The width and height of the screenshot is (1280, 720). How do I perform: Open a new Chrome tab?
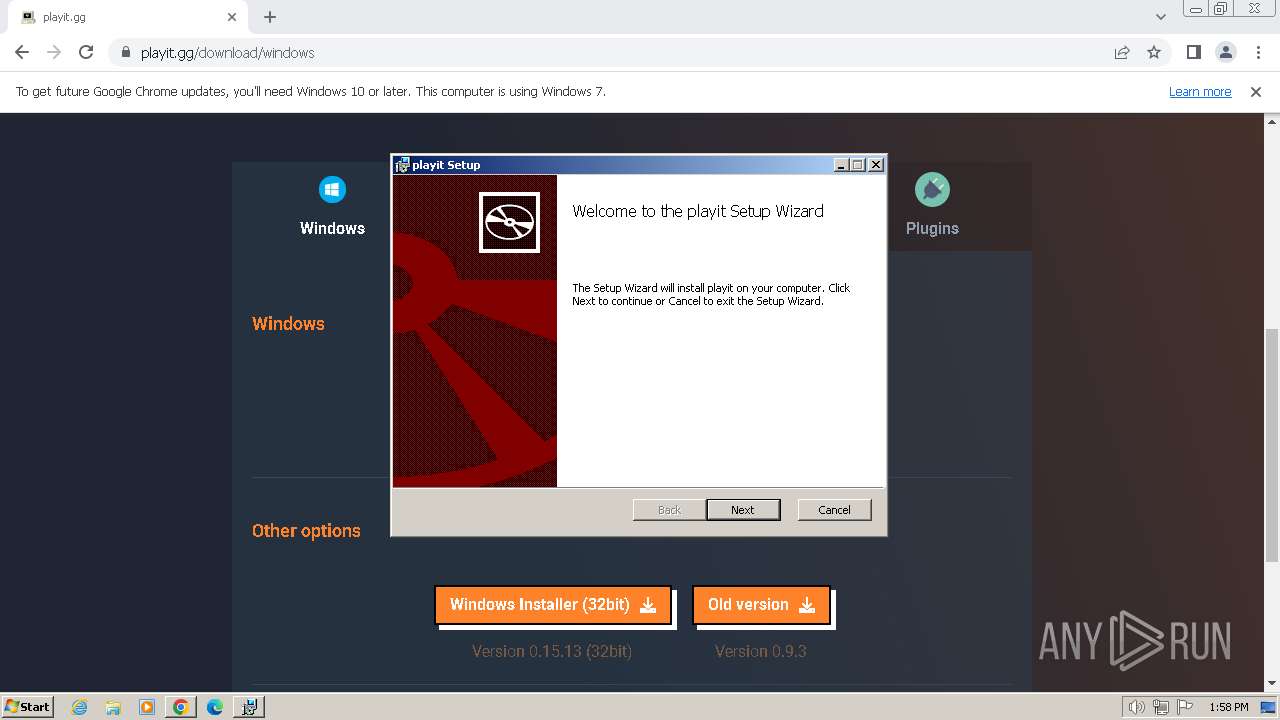coord(270,17)
